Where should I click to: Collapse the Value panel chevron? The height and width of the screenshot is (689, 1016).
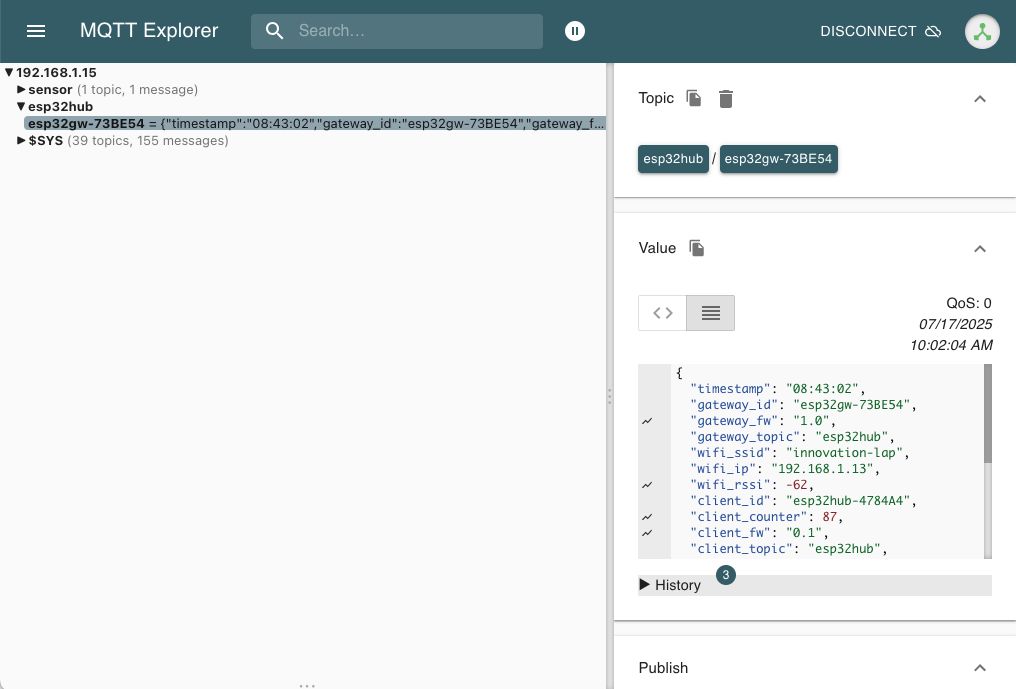click(980, 249)
